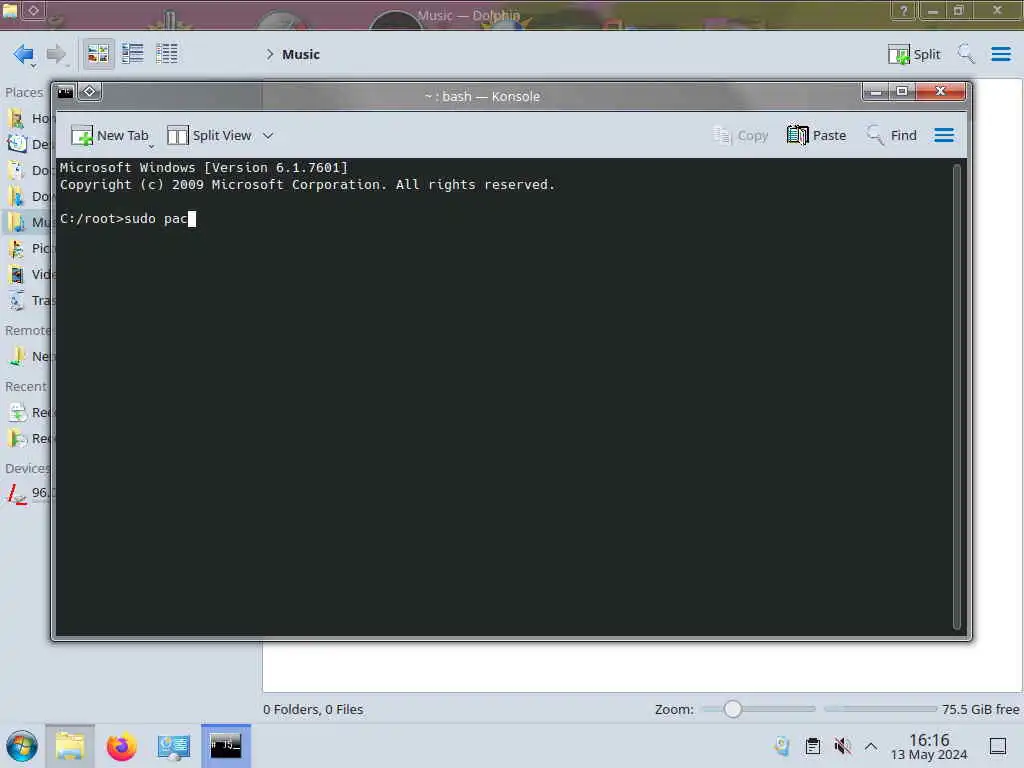The image size is (1024, 768).
Task: Click show desktop button on taskbar
Action: pyautogui.click(x=998, y=746)
